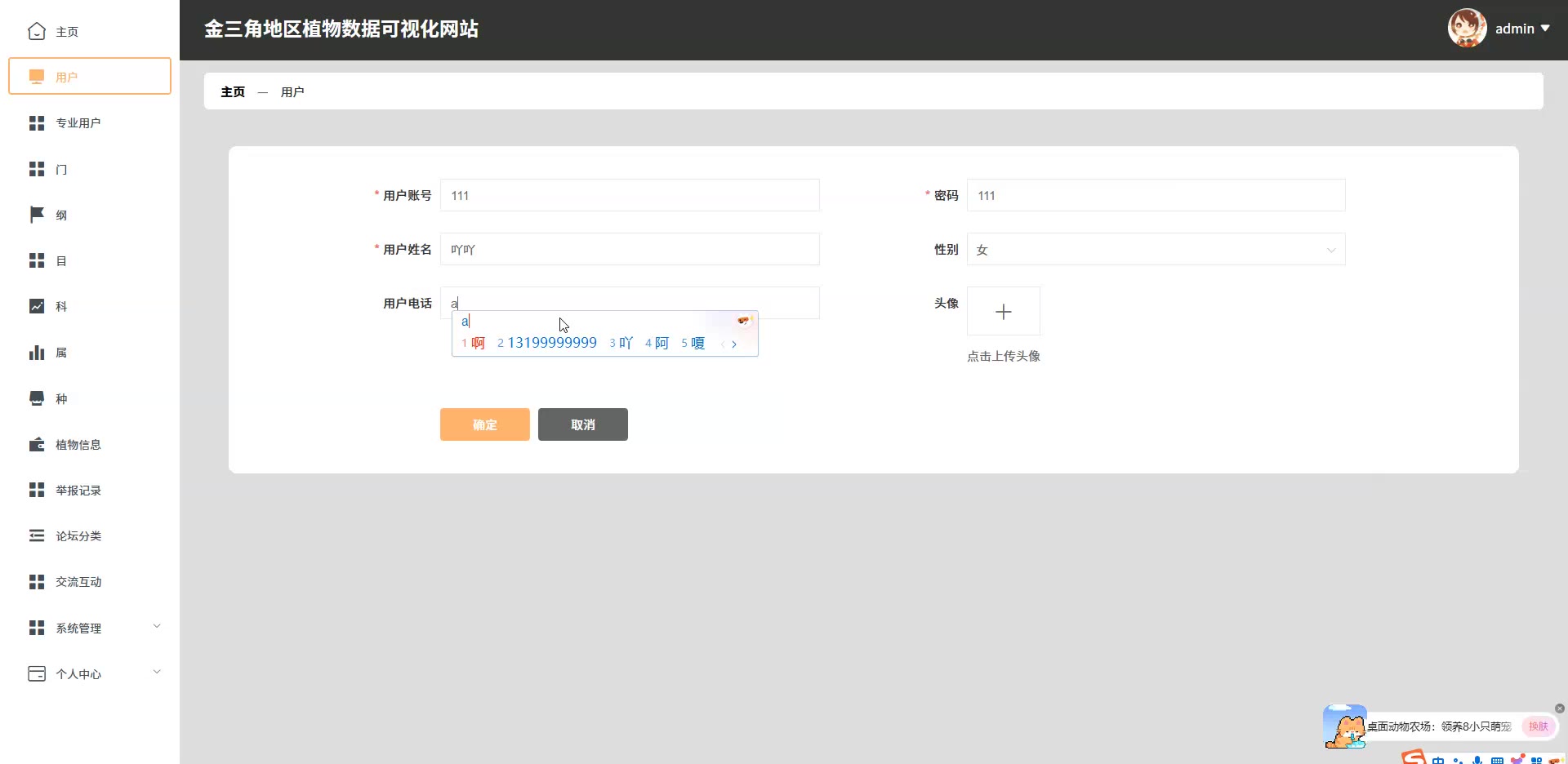Click the 系统管理 grid icon
The height and width of the screenshot is (764, 1568).
37,628
